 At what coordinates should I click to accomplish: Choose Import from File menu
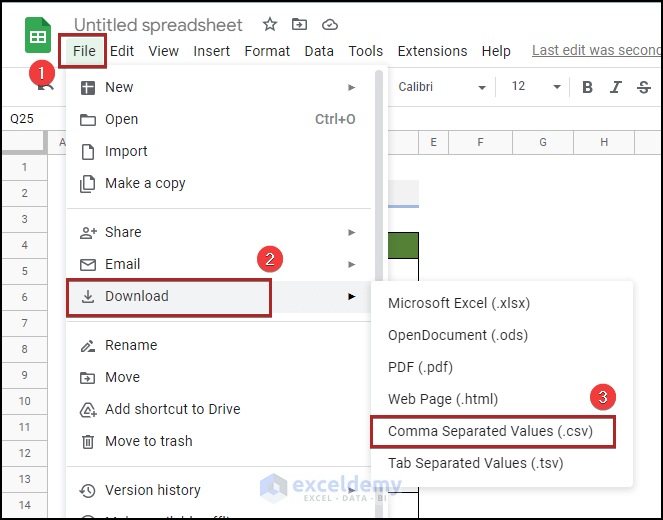[219, 151]
